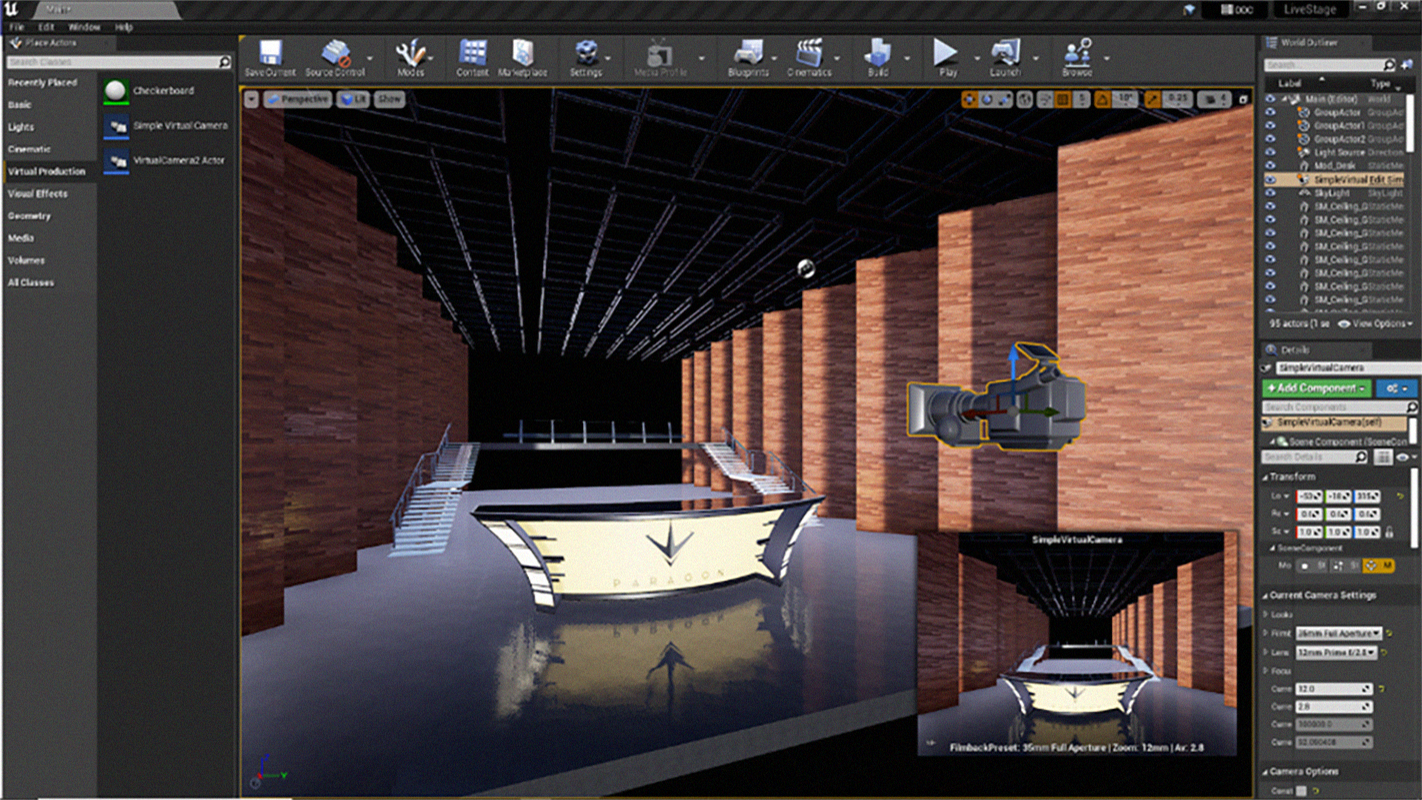The image size is (1422, 800).
Task: Click the Build toolbar icon
Action: (878, 53)
